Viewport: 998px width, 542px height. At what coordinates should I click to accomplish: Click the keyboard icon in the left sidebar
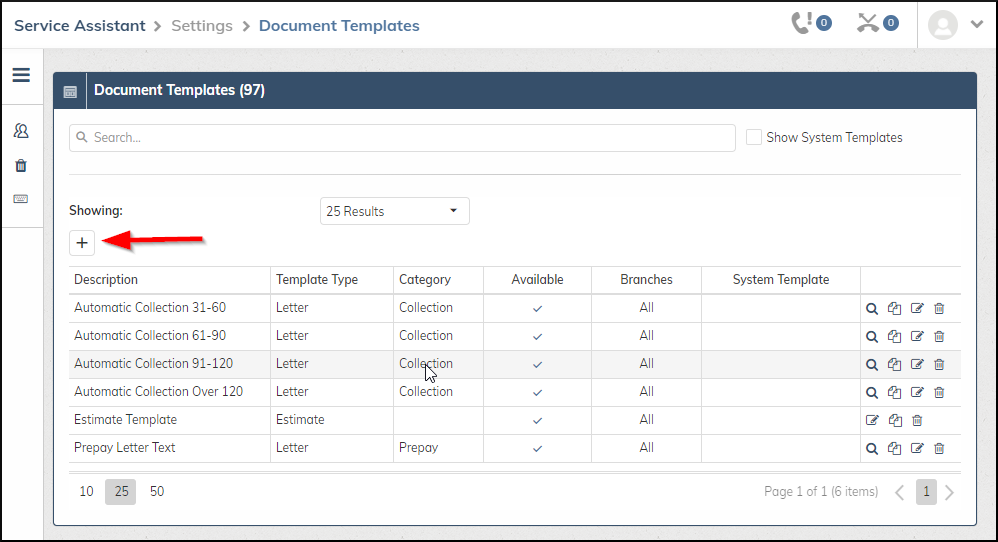click(x=21, y=199)
